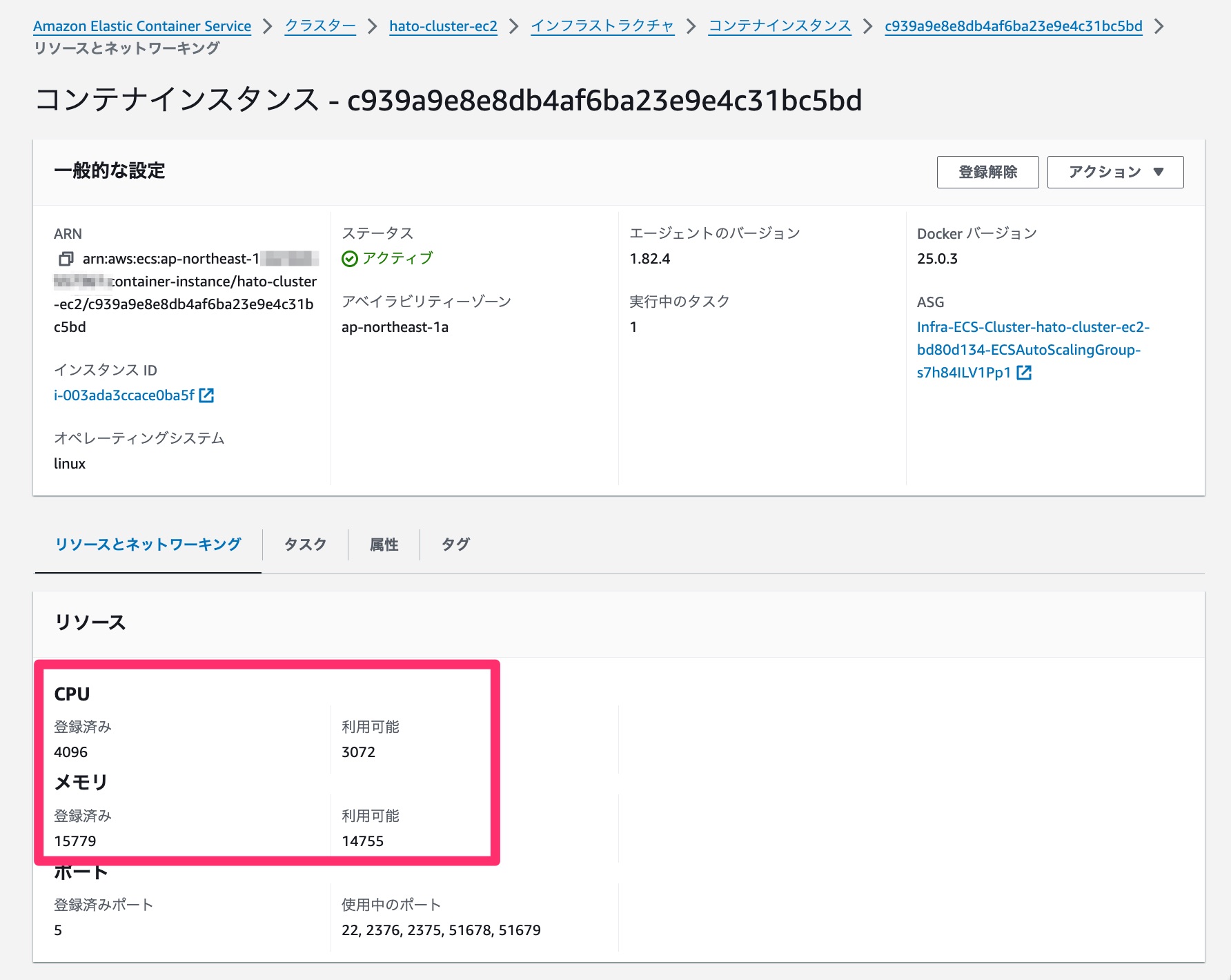The height and width of the screenshot is (980, 1231).
Task: Select the タグ tab
Action: (x=455, y=545)
